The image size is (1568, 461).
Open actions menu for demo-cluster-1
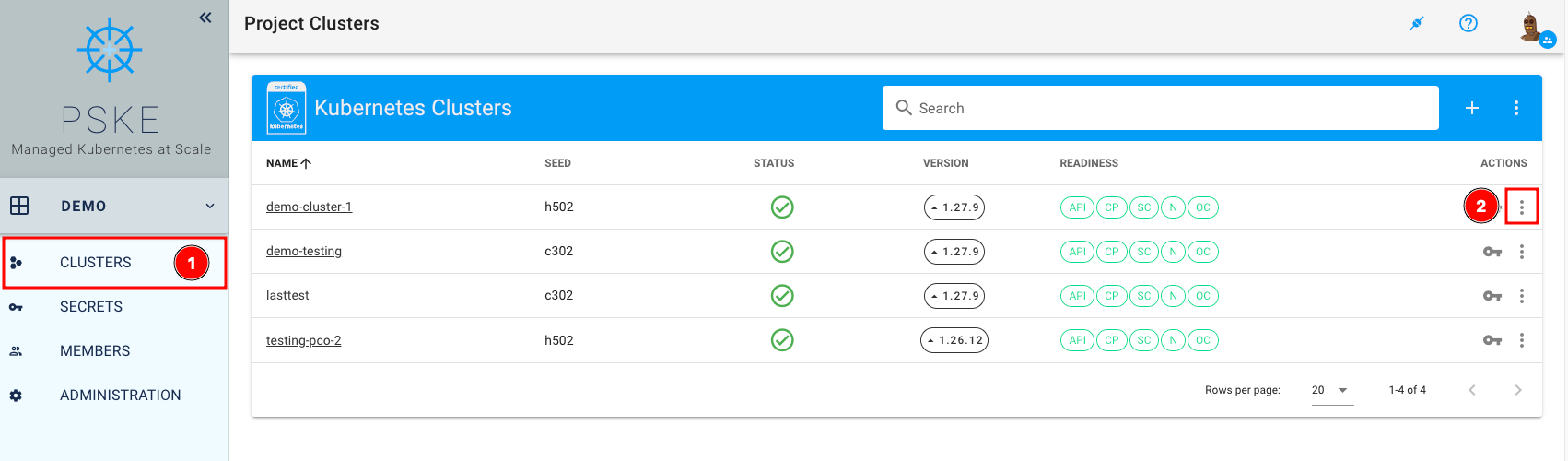(x=1522, y=207)
